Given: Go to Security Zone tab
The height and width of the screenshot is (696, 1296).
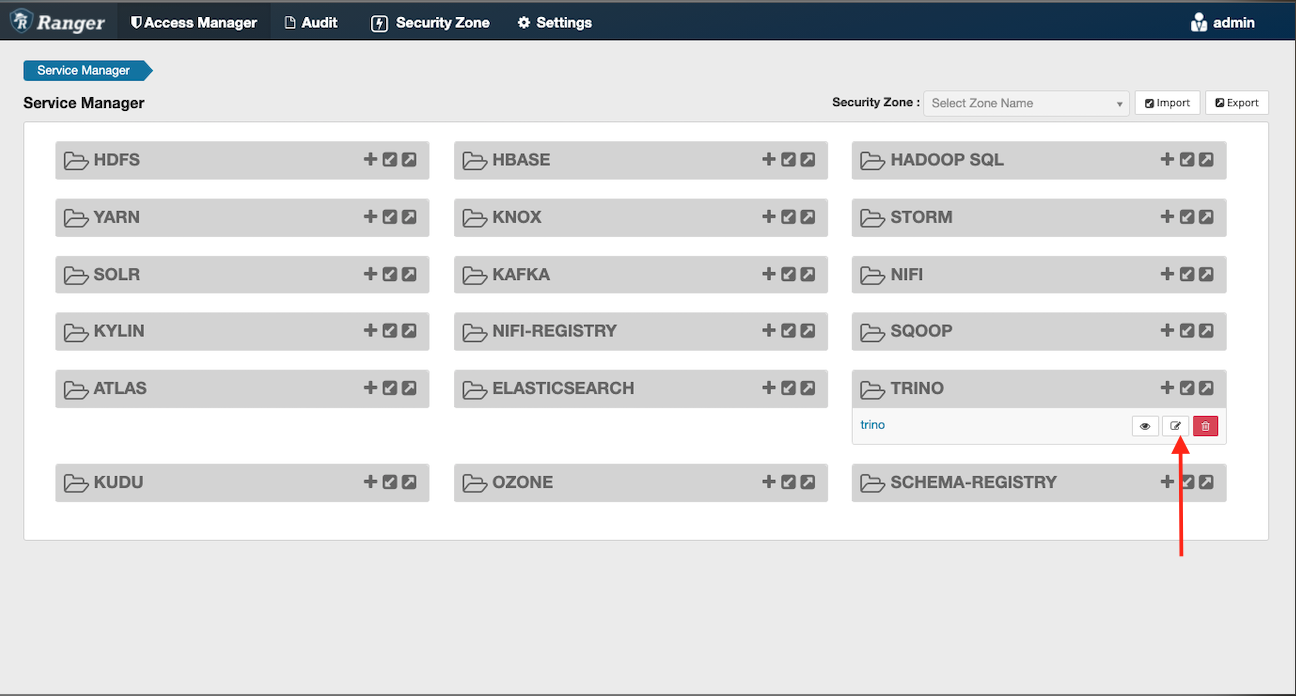Looking at the screenshot, I should (x=430, y=22).
